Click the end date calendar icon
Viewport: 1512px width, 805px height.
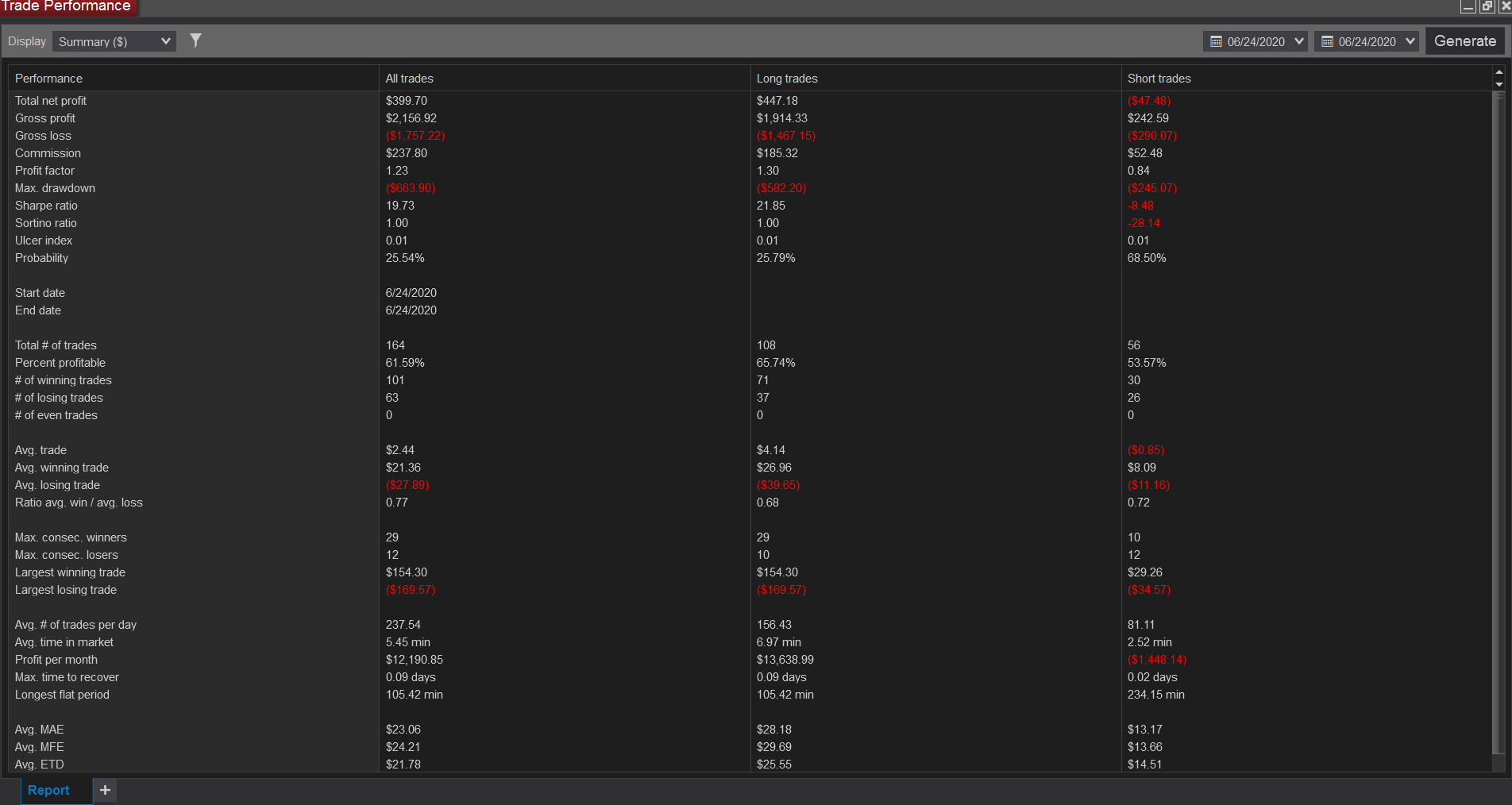(x=1327, y=41)
